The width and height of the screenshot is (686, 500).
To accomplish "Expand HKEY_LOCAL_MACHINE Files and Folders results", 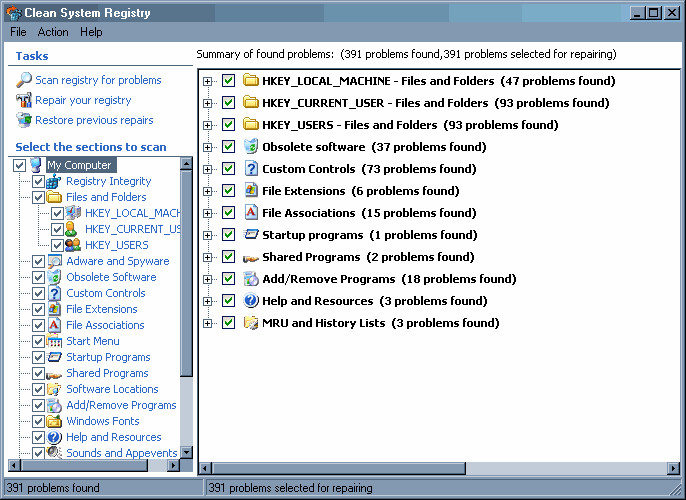I will [207, 81].
